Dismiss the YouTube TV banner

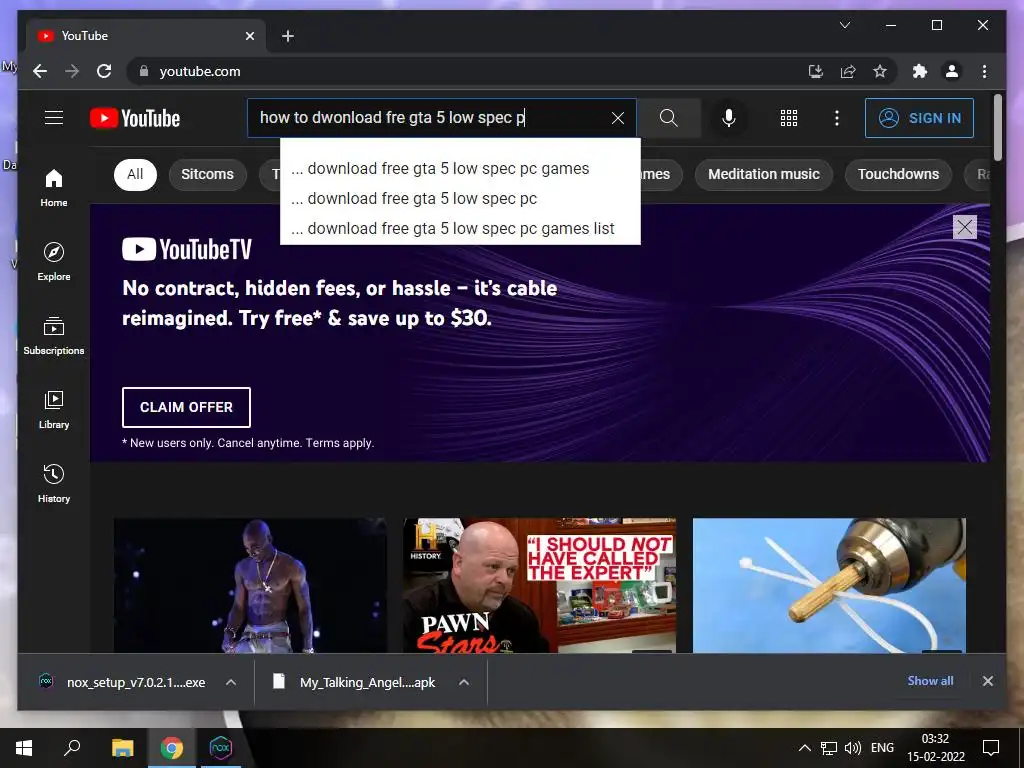point(965,227)
